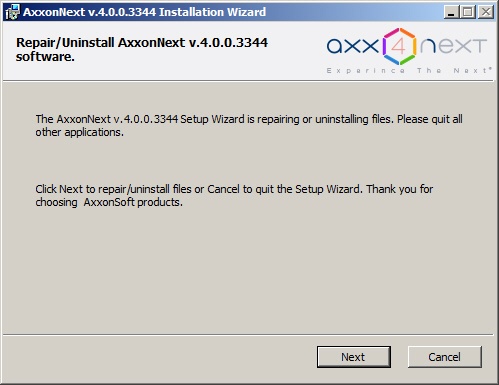Click the 'Experience The Next' tagline
Screen dimensions: 499x385
(x=409, y=71)
